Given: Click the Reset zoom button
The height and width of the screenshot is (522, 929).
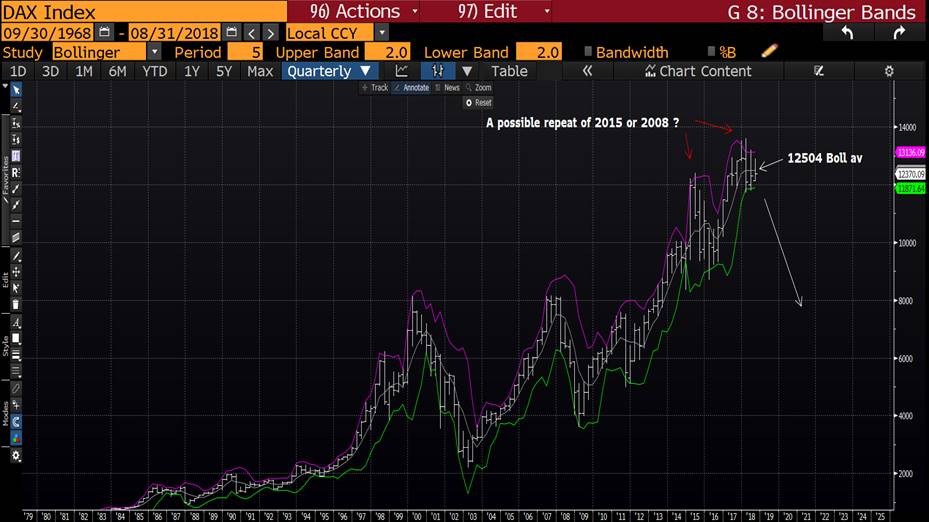Looking at the screenshot, I should pyautogui.click(x=478, y=103).
